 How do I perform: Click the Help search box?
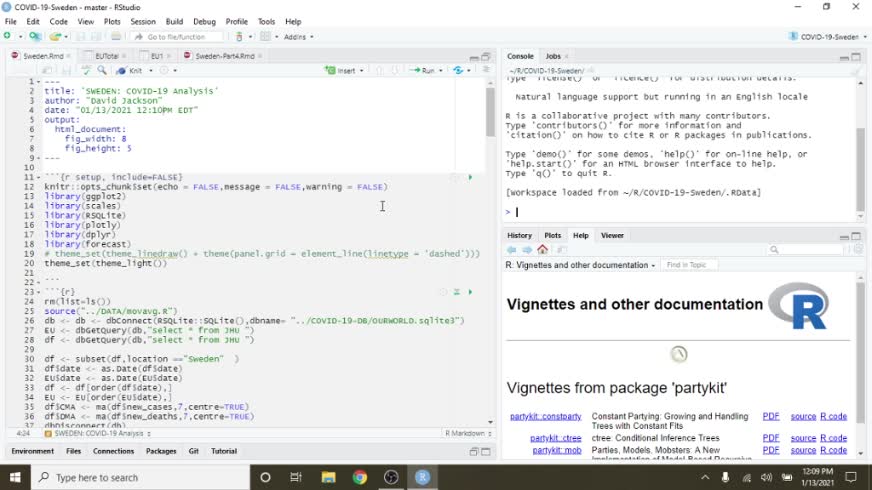pos(805,250)
